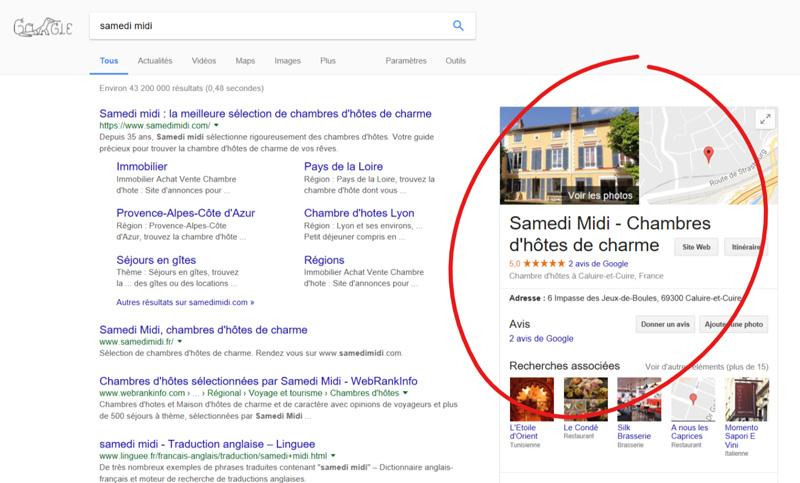Click the five-star rating icons

[x=544, y=264]
